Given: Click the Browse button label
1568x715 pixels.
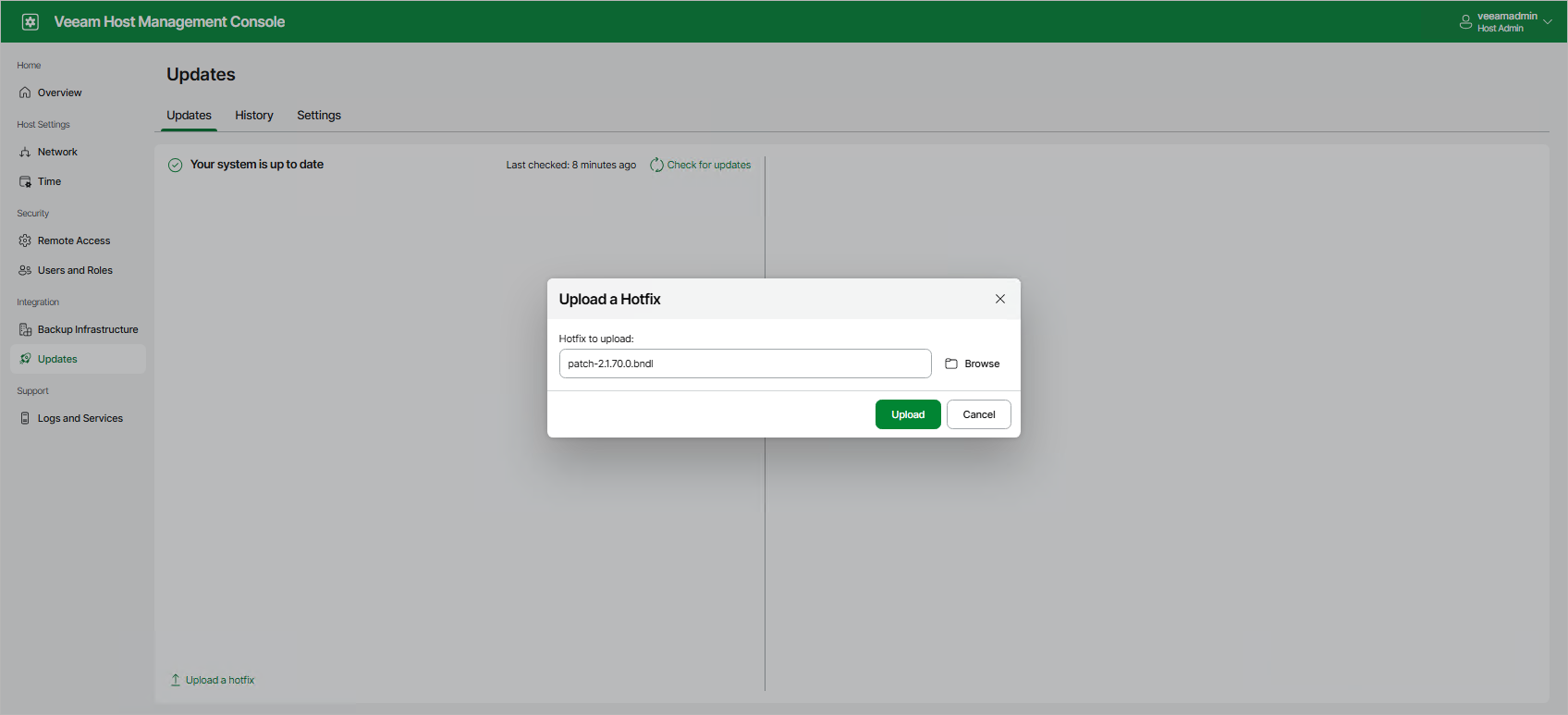Looking at the screenshot, I should [982, 364].
